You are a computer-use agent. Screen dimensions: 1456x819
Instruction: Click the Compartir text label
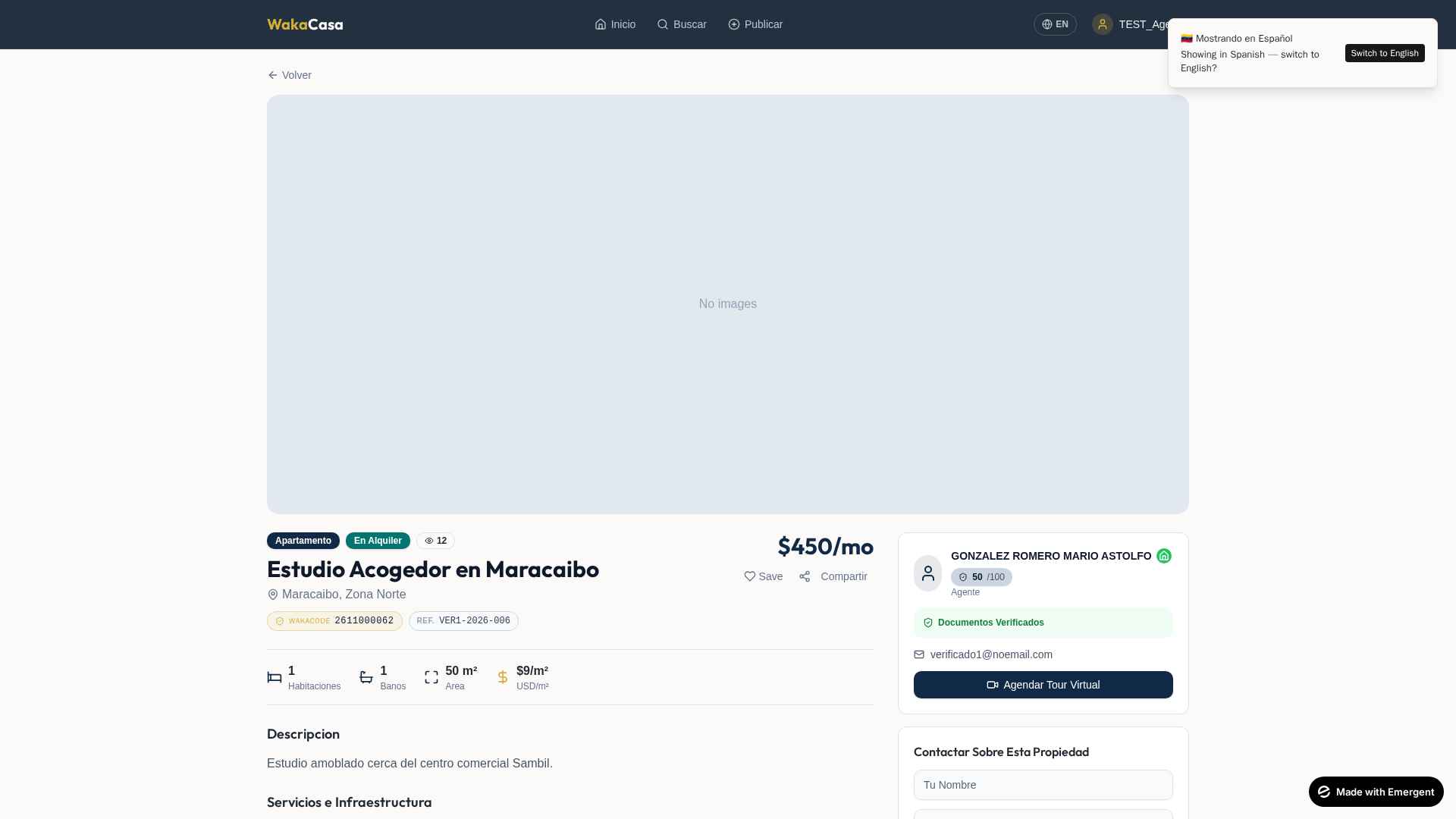(x=844, y=576)
